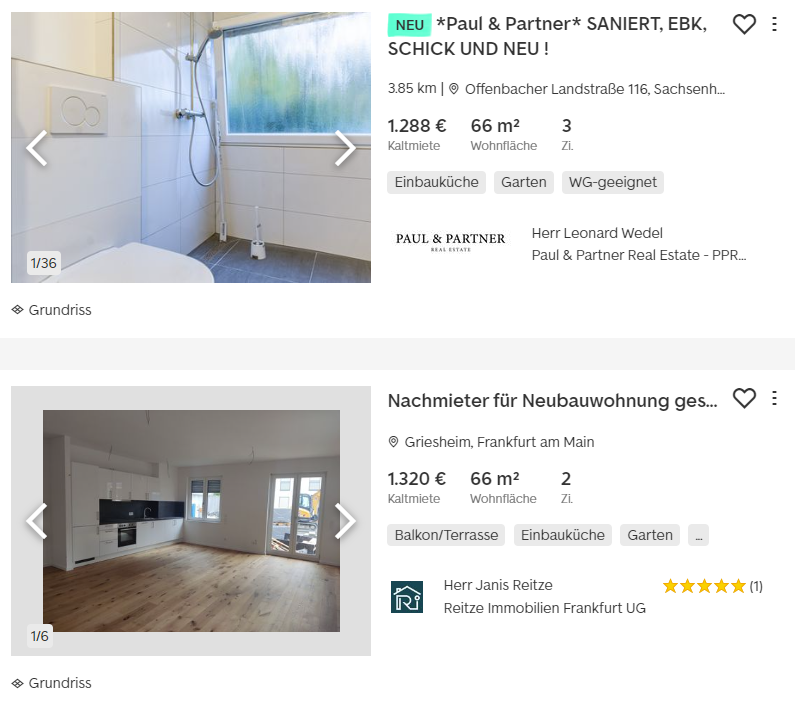Image resolution: width=795 pixels, height=702 pixels.
Task: Click the Offenbacher Landstraße 116 location pin
Action: [454, 89]
